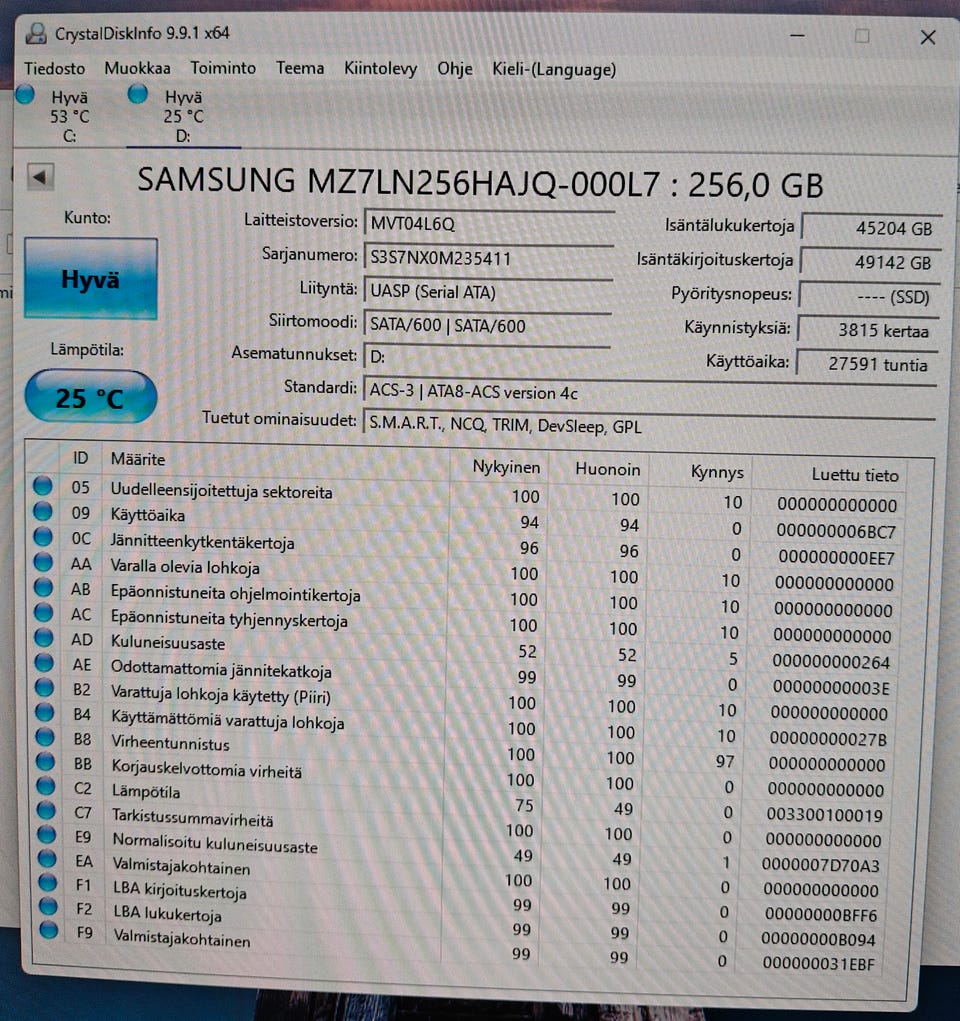Screen dimensions: 960x1021
Task: Click status dot for attribute AB row
Action: tap(44, 587)
